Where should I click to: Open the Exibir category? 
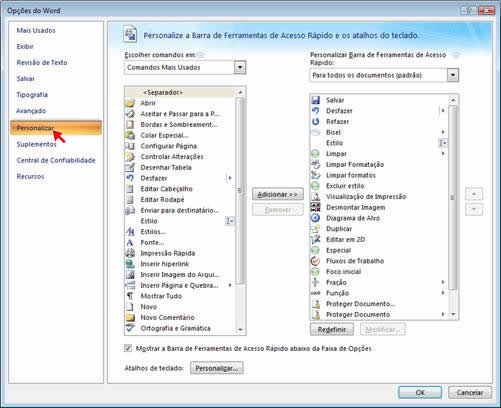25,46
